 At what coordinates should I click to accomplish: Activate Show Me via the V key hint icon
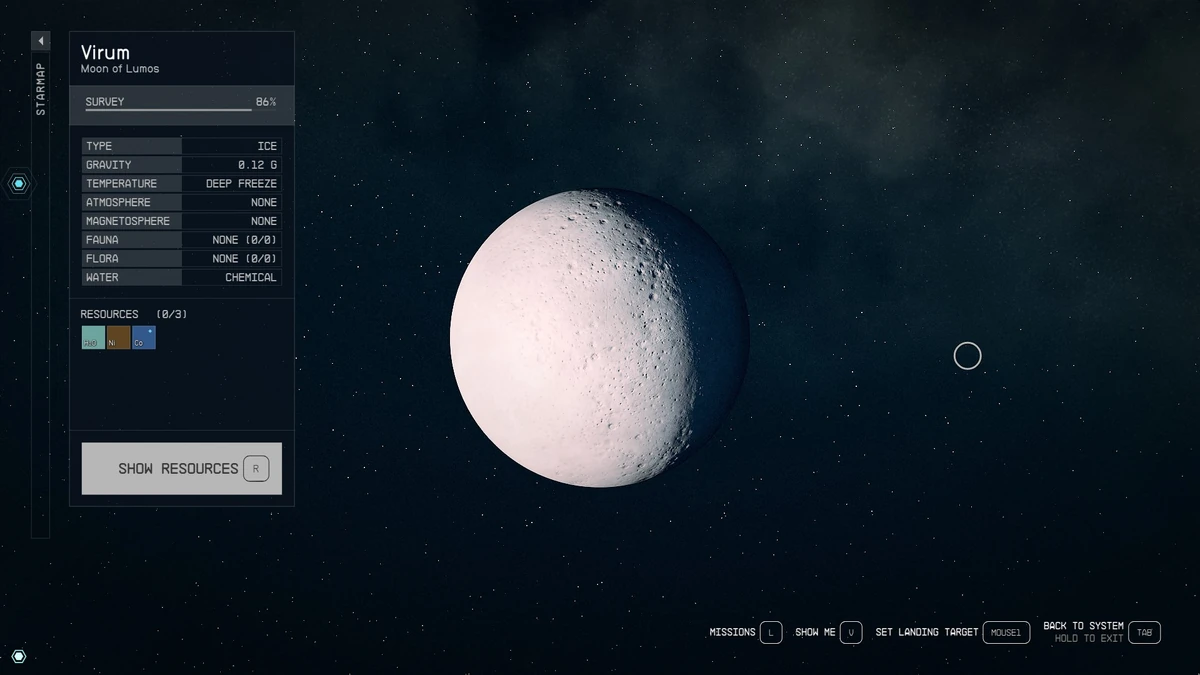851,632
